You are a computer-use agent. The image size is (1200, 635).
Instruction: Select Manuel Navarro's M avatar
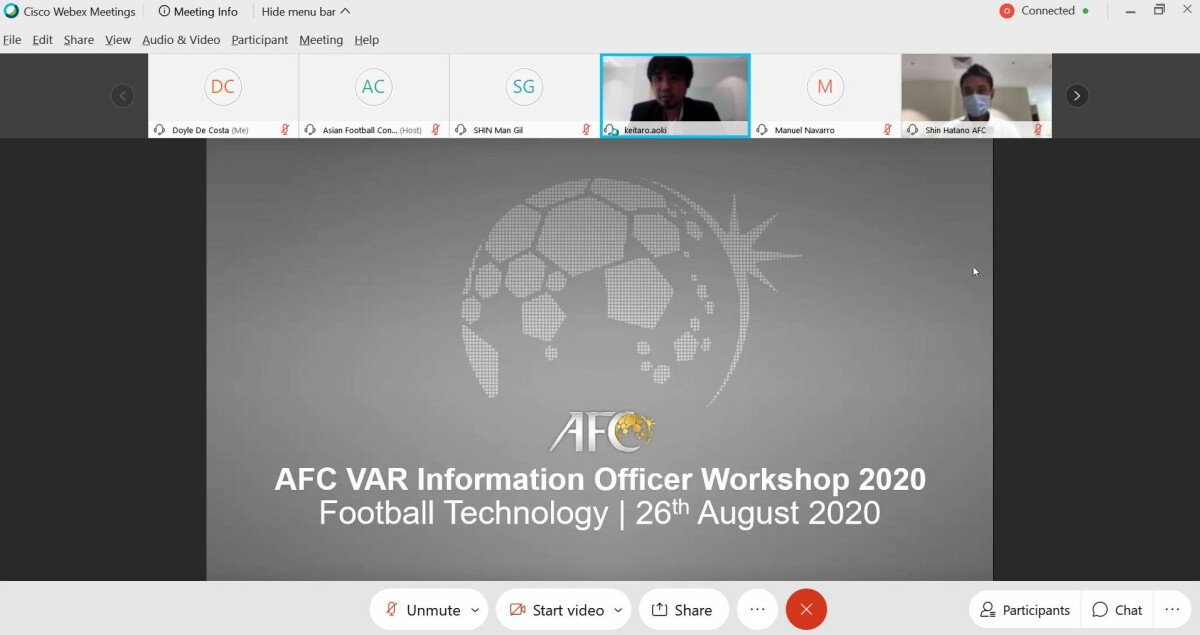pyautogui.click(x=825, y=87)
